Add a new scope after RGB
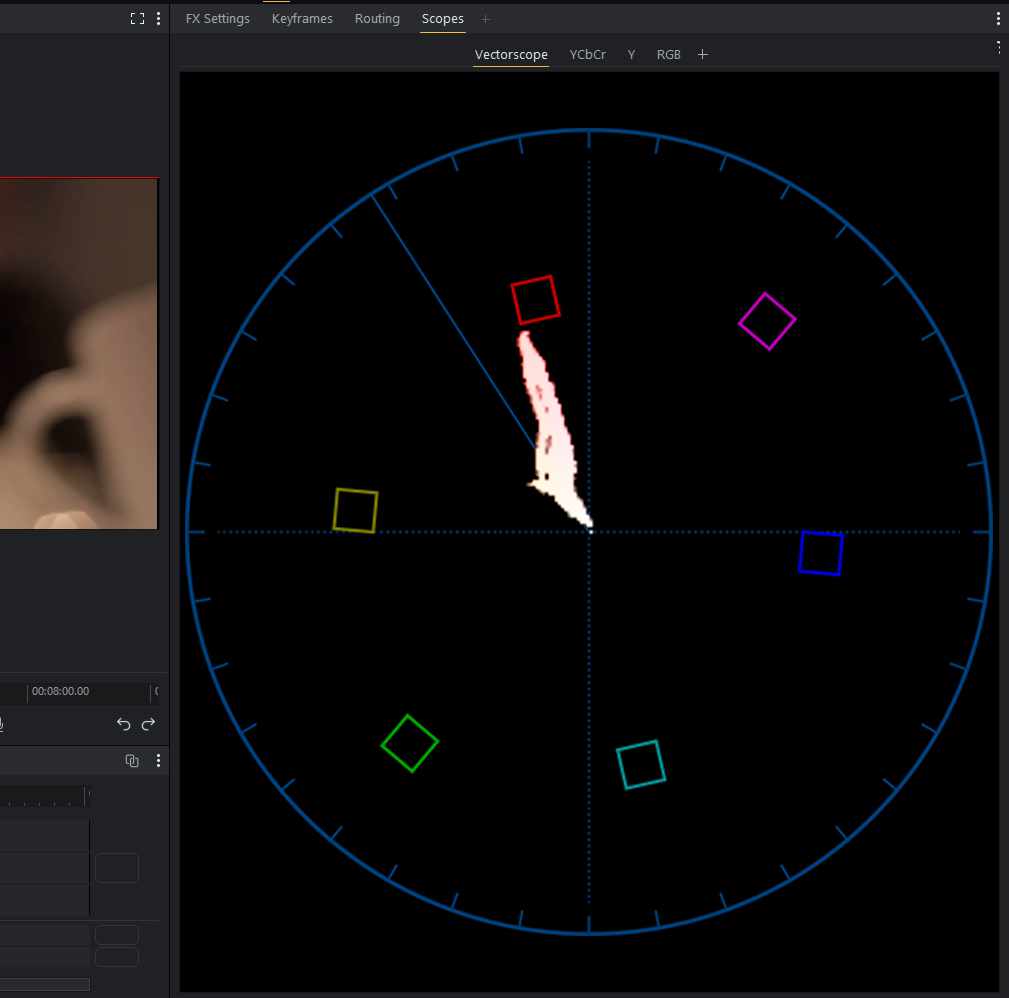 [x=703, y=55]
